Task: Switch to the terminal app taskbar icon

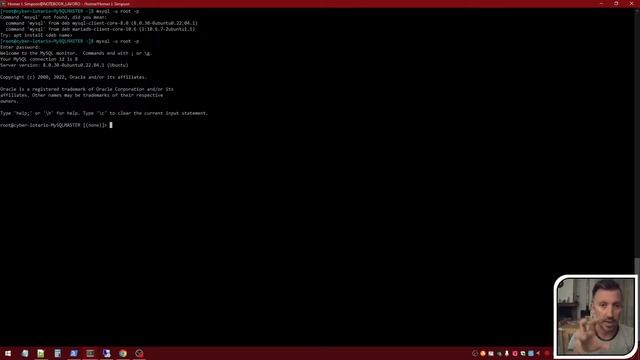Action: point(90,353)
